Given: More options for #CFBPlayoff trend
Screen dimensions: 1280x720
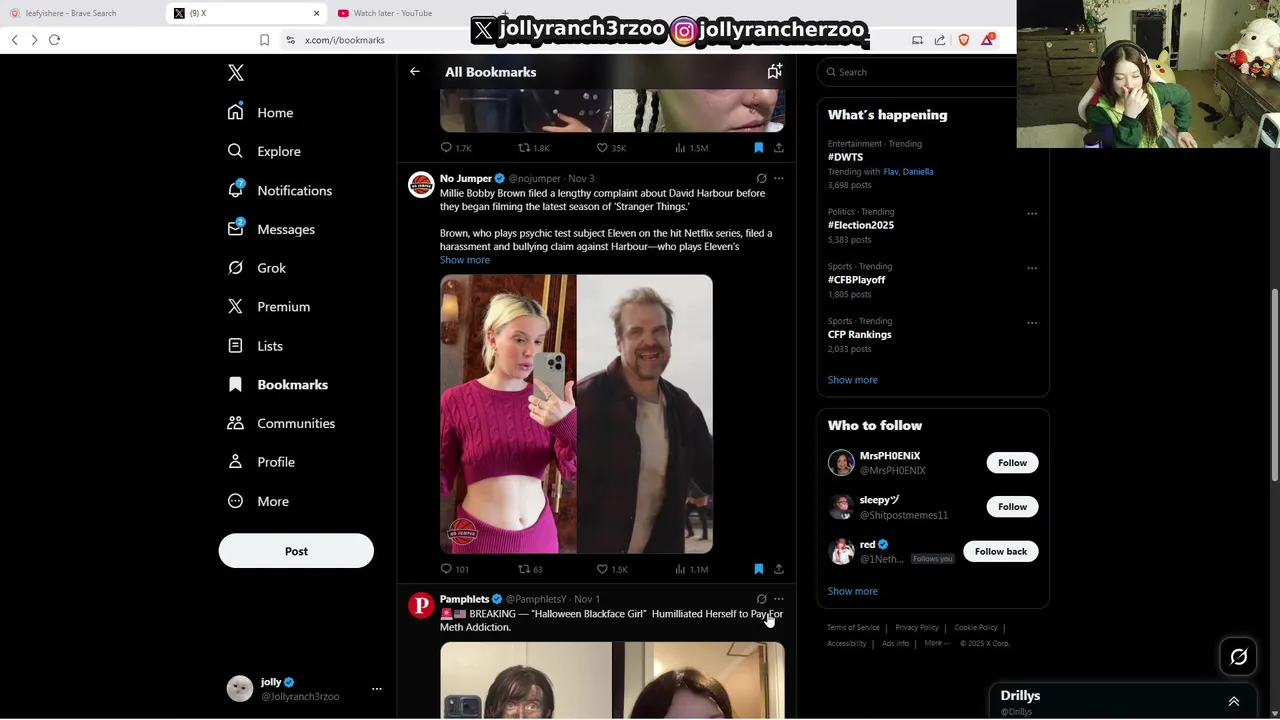Looking at the screenshot, I should 1032,268.
